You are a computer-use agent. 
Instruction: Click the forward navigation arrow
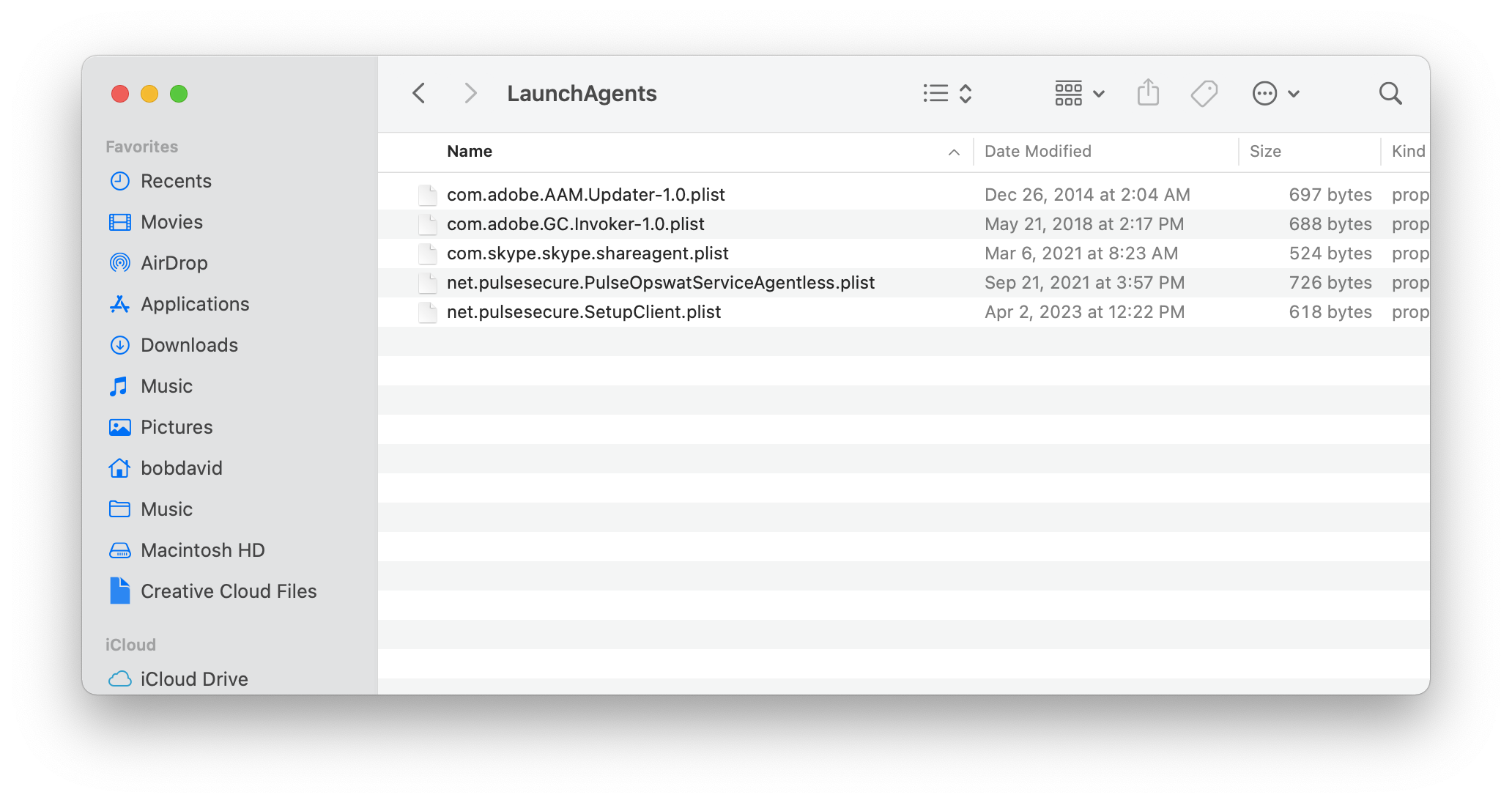coord(470,94)
